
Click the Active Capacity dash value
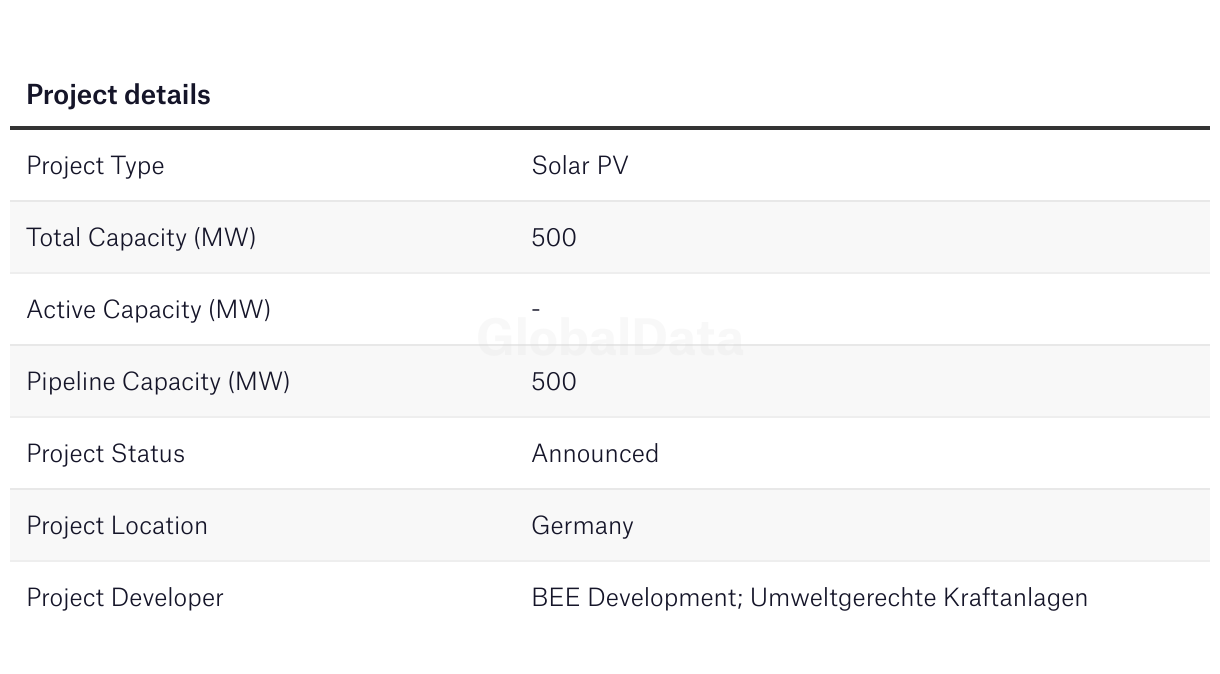click(536, 310)
